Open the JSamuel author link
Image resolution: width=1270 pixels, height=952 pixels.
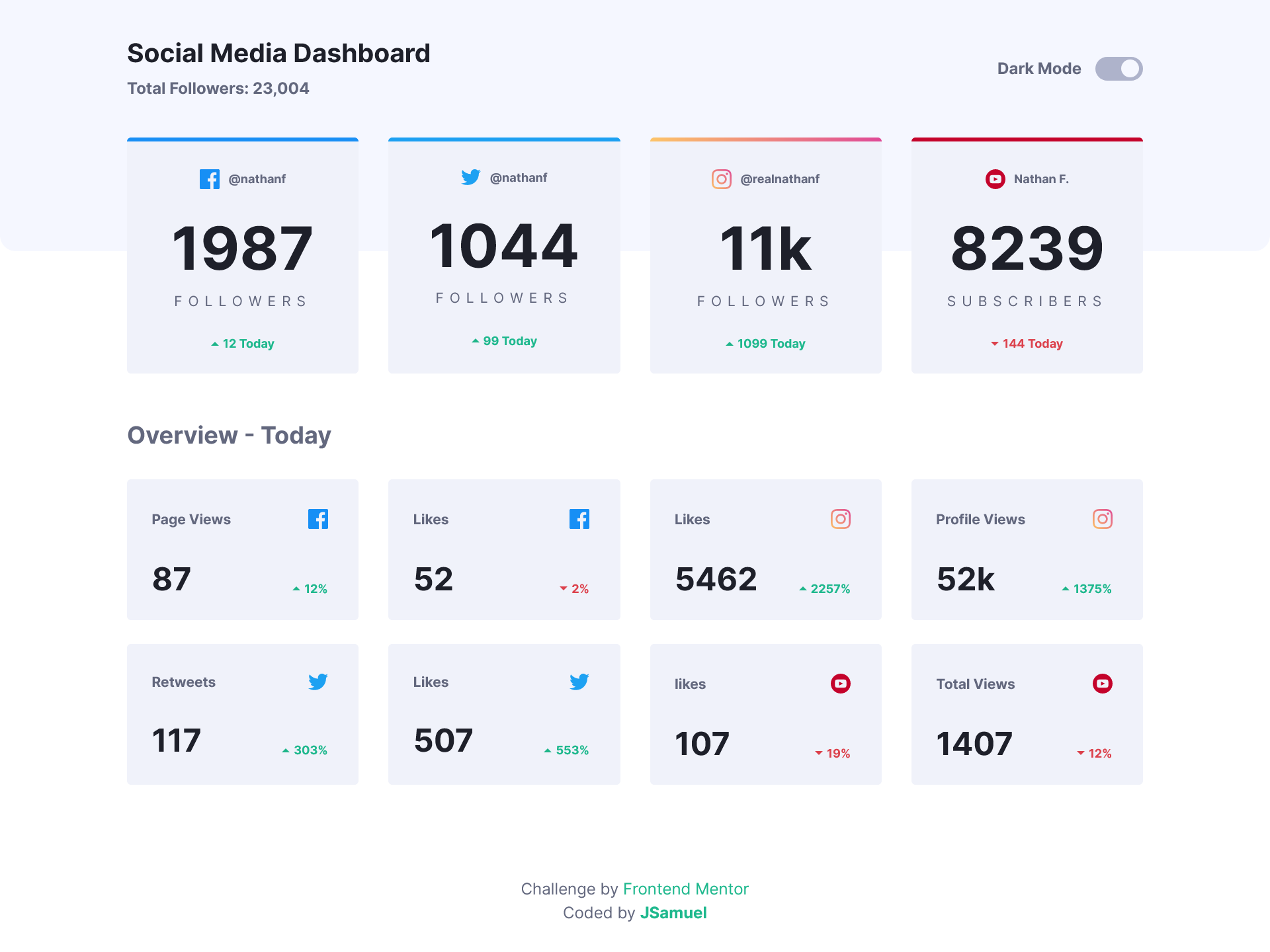pos(673,913)
